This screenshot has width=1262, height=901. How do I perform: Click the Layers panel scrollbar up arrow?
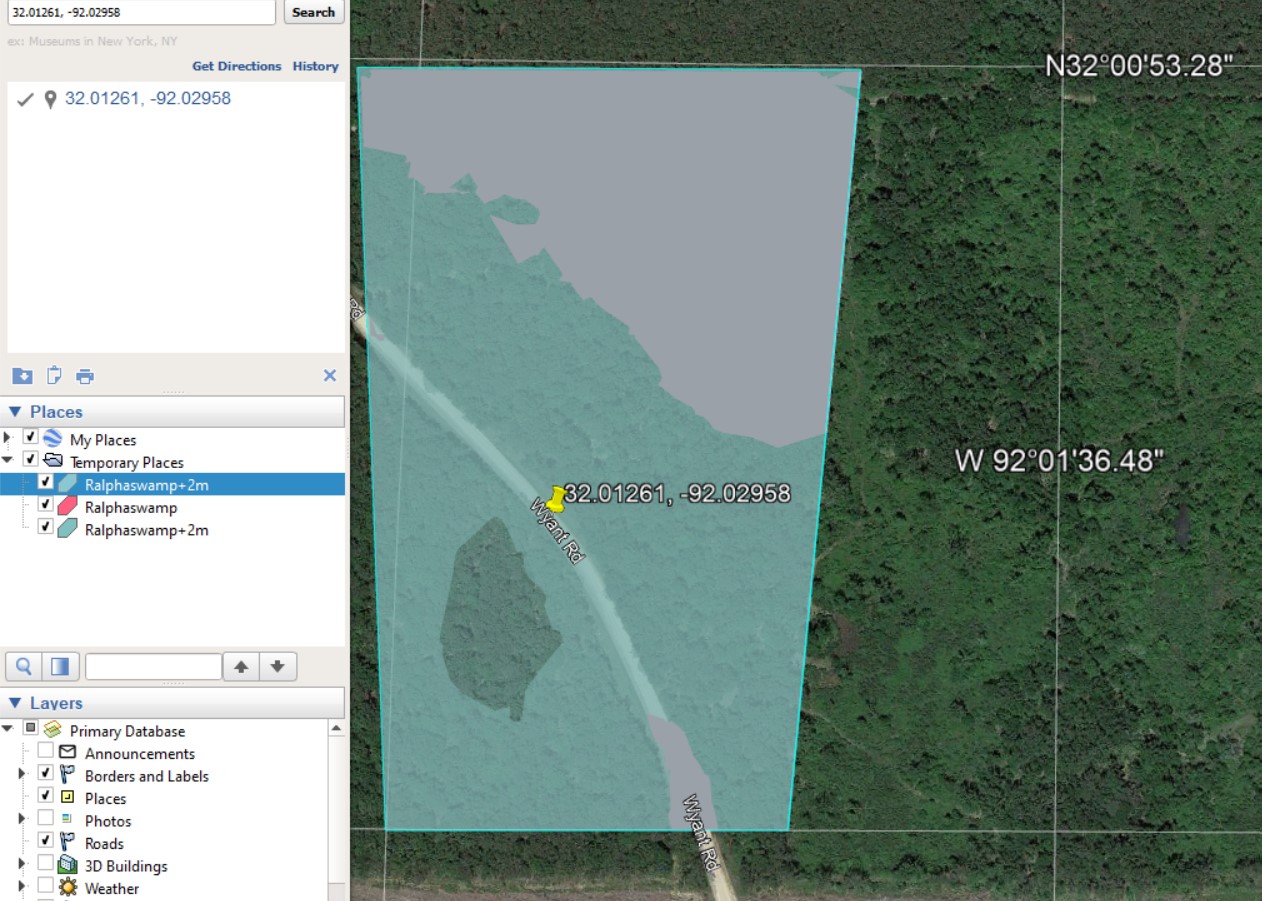[x=336, y=728]
